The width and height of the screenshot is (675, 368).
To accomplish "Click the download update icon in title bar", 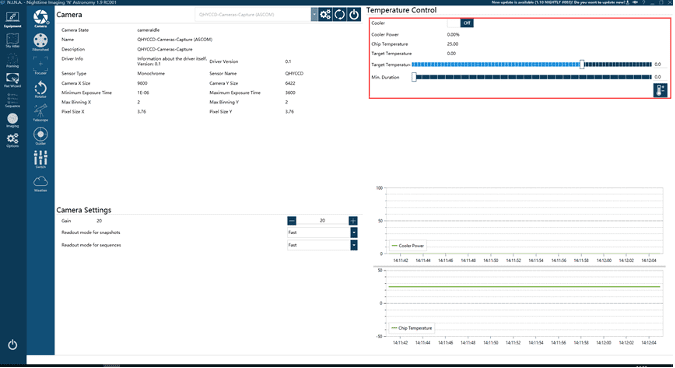I will pos(628,3).
